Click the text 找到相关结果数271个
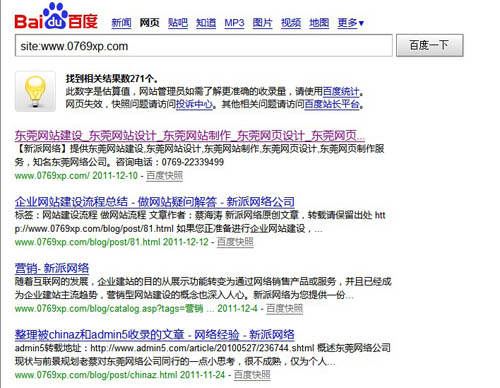The image size is (500, 388). pos(111,79)
